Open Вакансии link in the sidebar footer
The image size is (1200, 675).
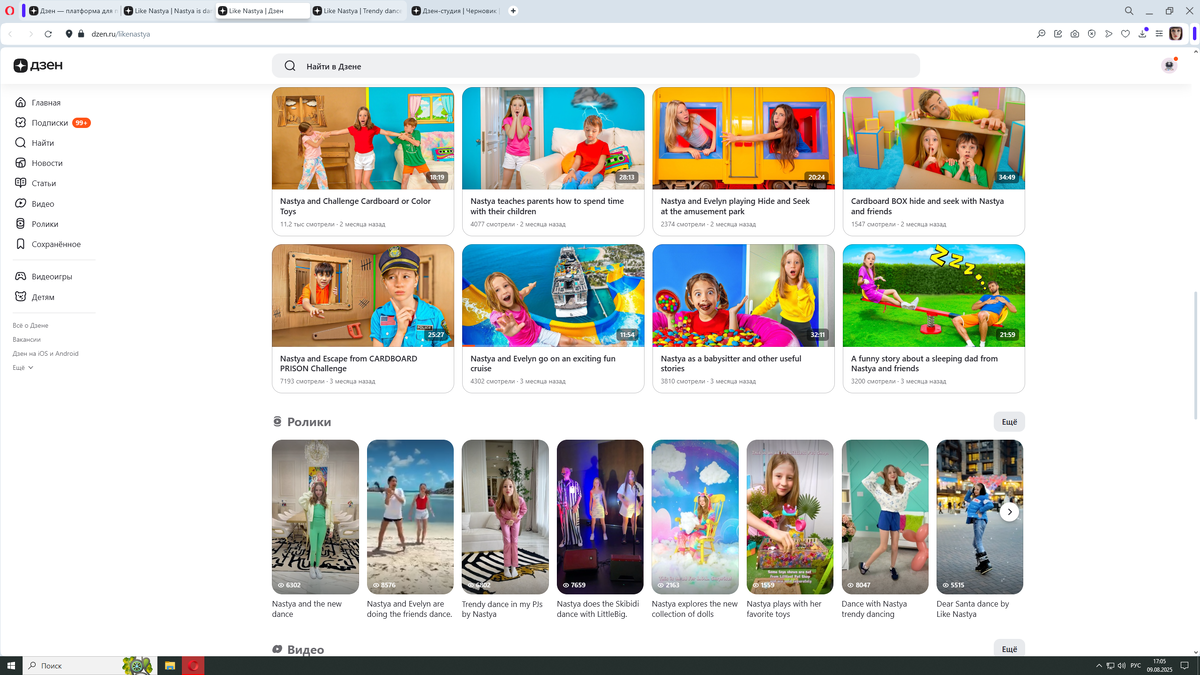tap(27, 340)
